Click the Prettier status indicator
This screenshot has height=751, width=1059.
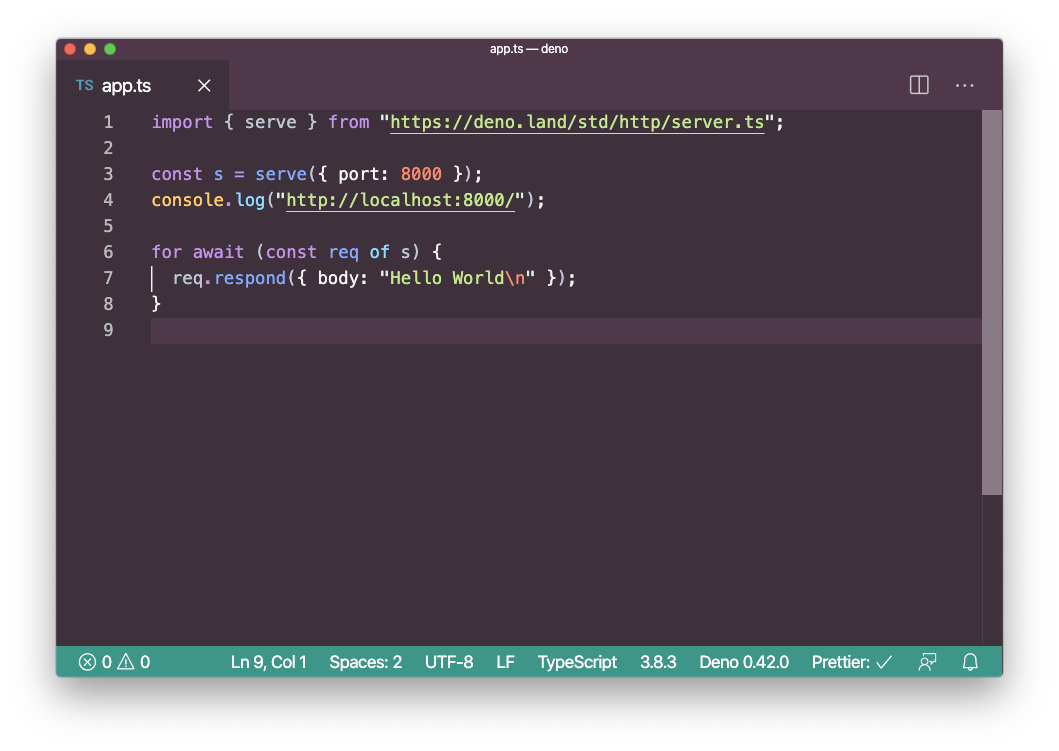coord(851,662)
